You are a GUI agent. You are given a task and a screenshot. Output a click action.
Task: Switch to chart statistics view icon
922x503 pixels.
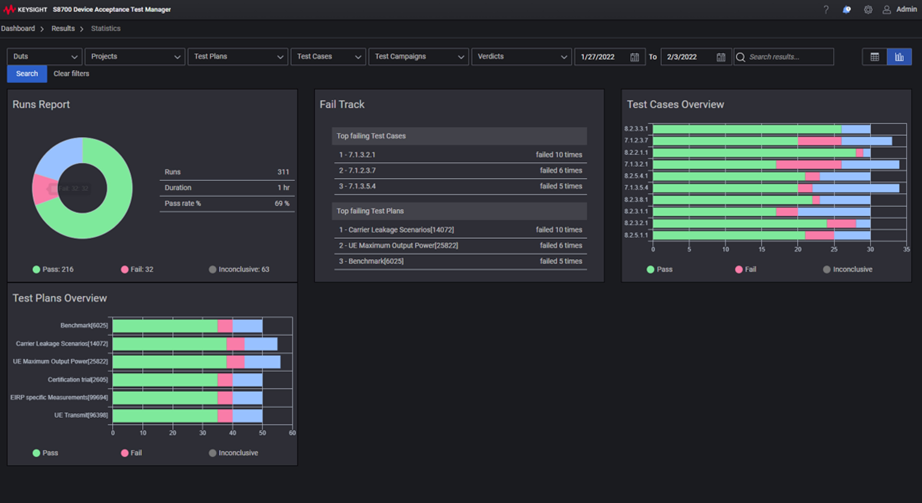[x=899, y=57]
